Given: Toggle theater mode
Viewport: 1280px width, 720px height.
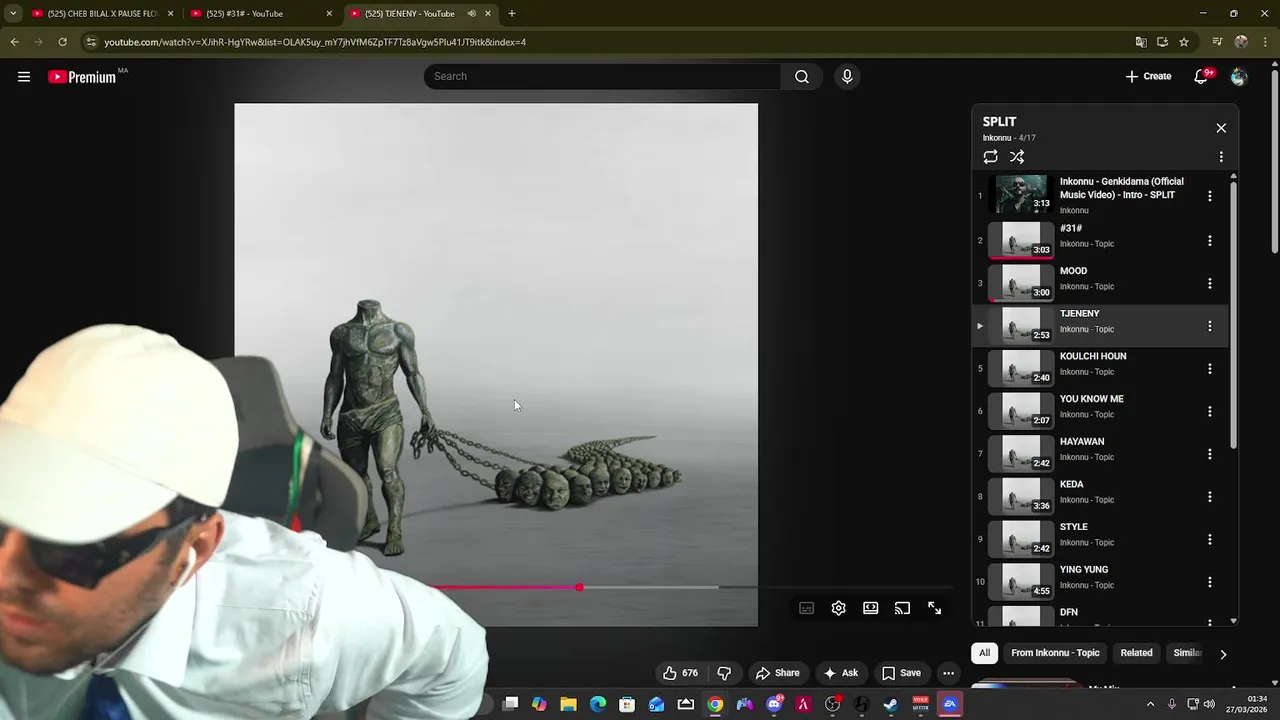Looking at the screenshot, I should click(x=871, y=608).
